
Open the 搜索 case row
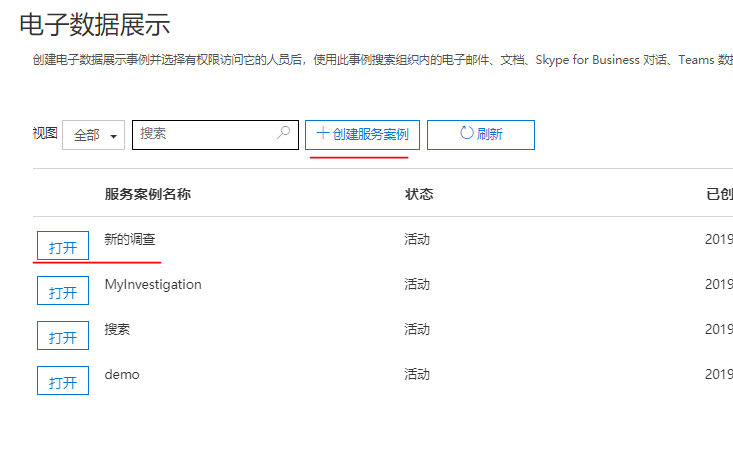click(x=63, y=336)
